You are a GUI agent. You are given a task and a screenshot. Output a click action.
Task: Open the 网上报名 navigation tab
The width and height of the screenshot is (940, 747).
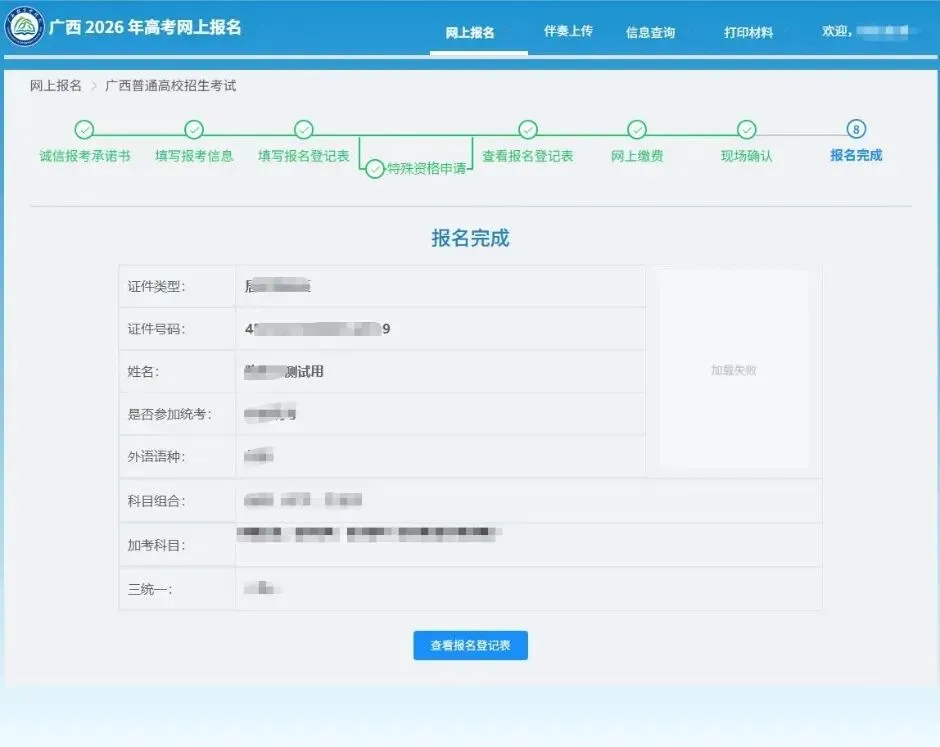tap(469, 32)
